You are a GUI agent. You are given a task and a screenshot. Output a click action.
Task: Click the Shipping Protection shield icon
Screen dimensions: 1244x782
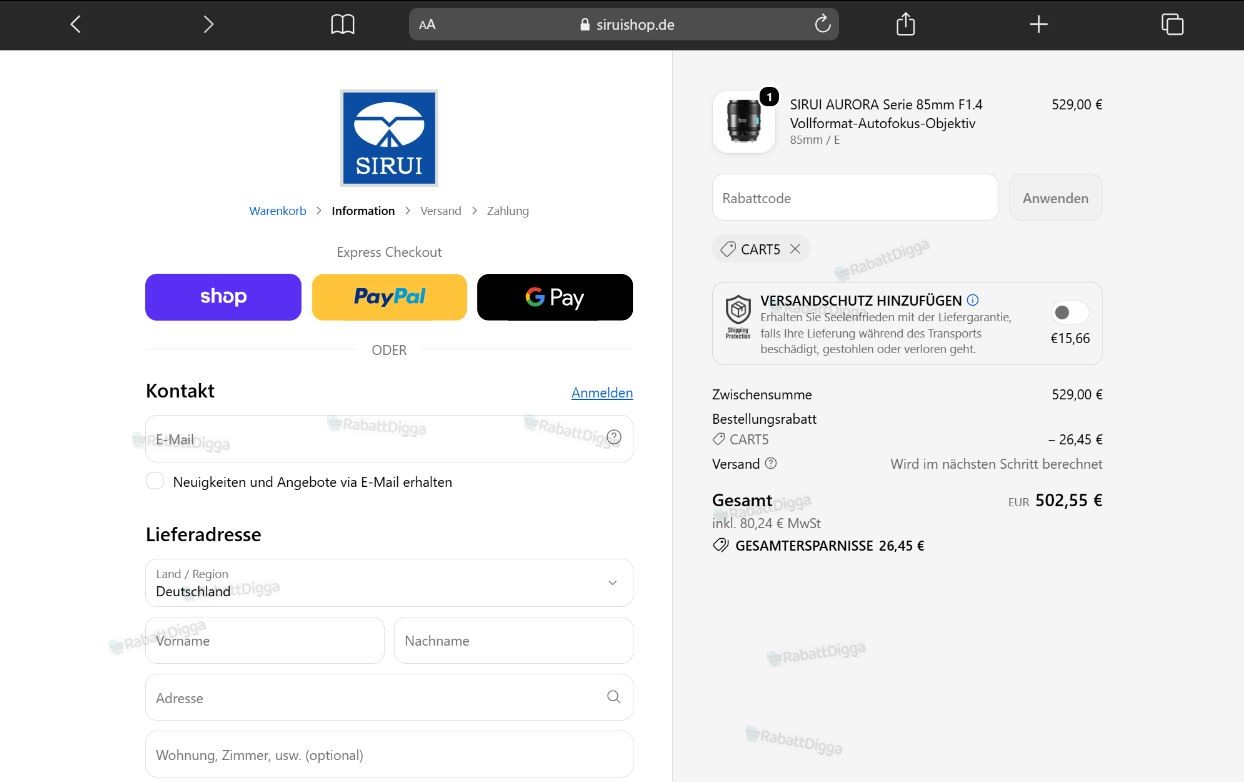[x=738, y=317]
